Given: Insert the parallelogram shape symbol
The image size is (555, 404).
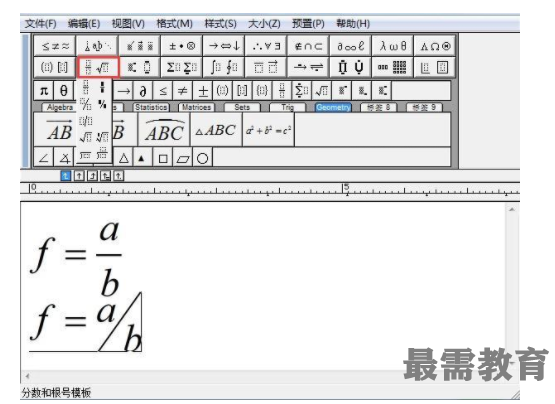Looking at the screenshot, I should tap(183, 158).
